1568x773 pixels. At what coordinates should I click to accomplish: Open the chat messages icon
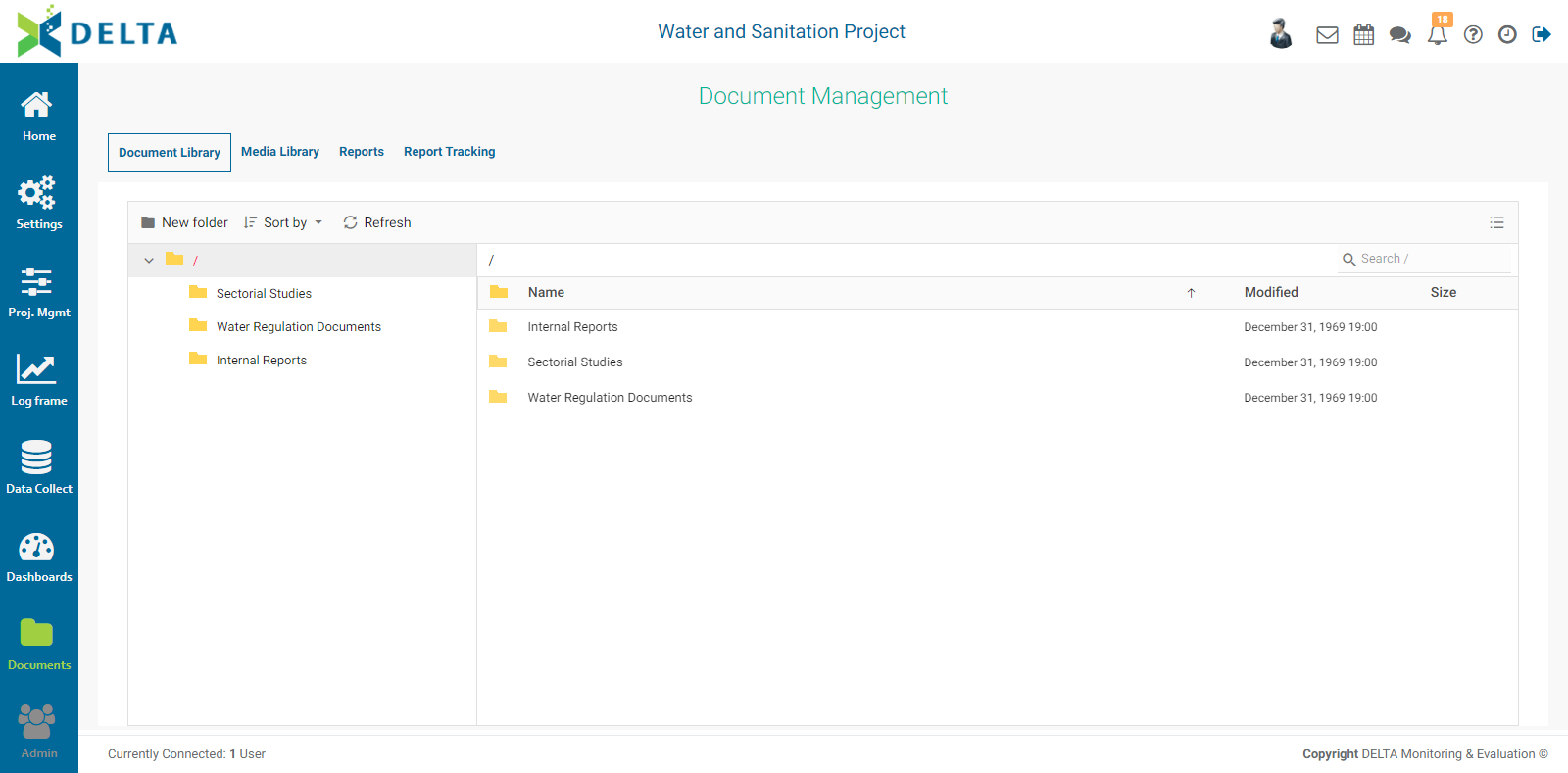[1400, 35]
